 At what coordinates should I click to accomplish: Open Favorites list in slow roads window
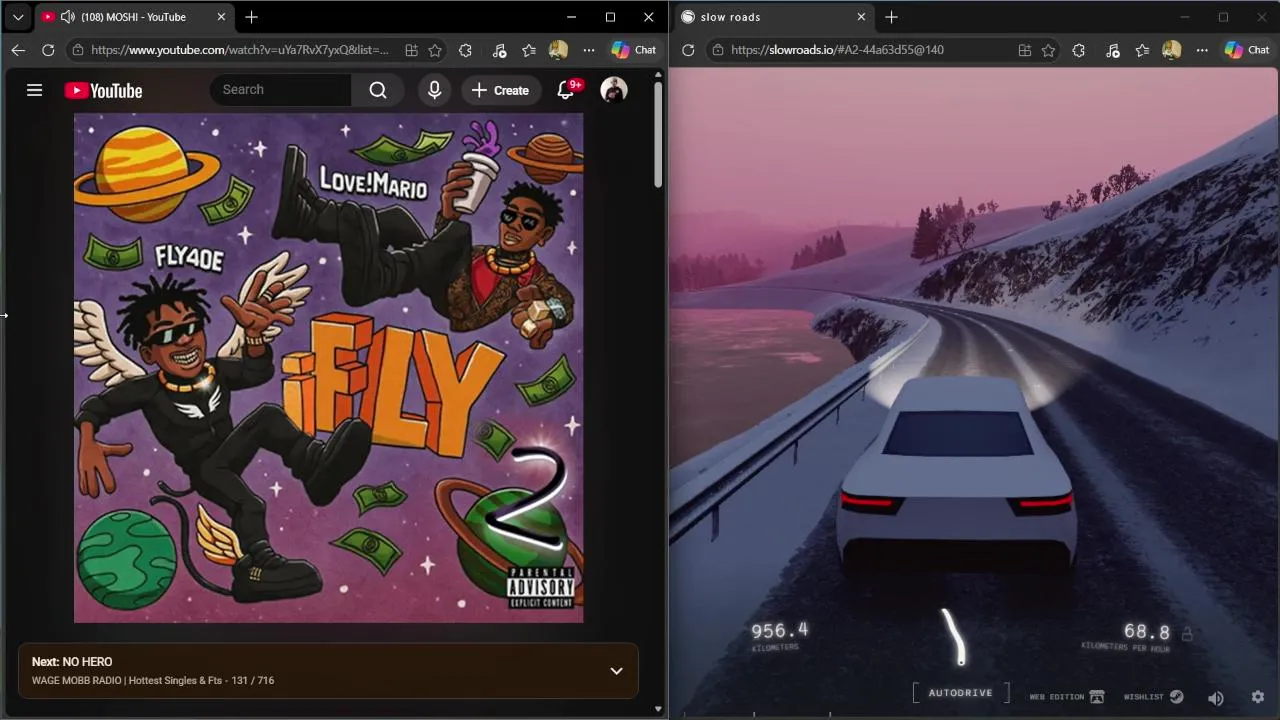pos(1142,50)
